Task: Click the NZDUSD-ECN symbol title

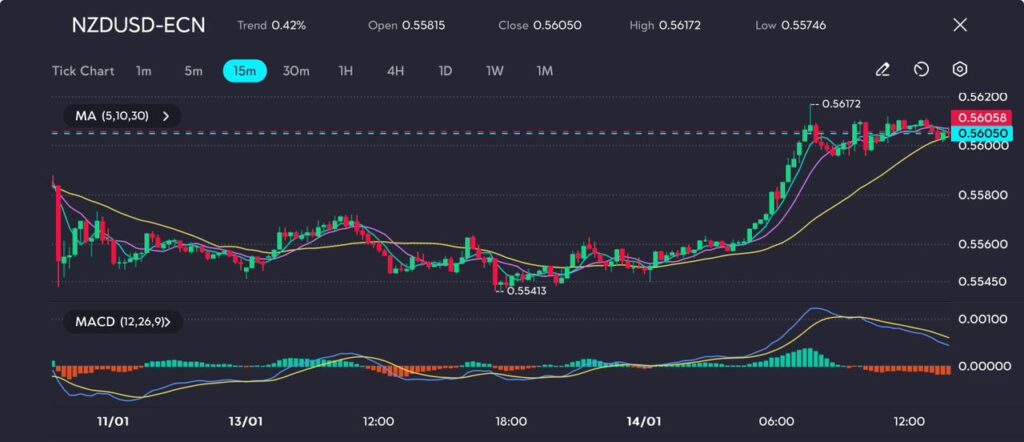Action: [x=138, y=25]
